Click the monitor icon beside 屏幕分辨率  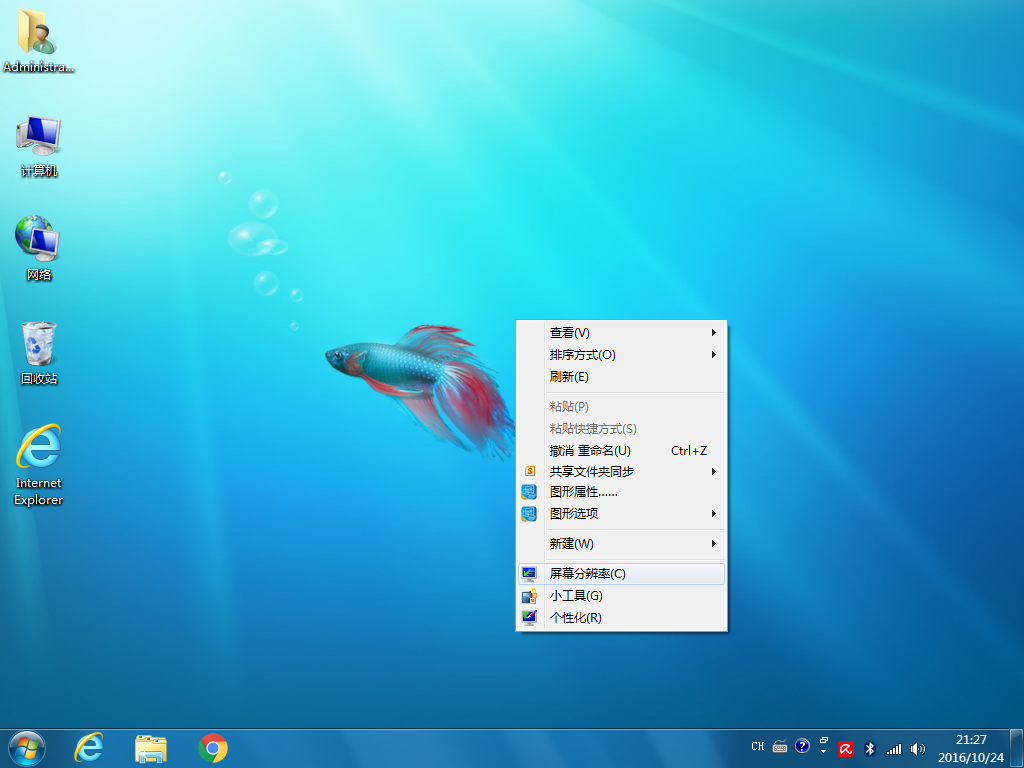(529, 573)
